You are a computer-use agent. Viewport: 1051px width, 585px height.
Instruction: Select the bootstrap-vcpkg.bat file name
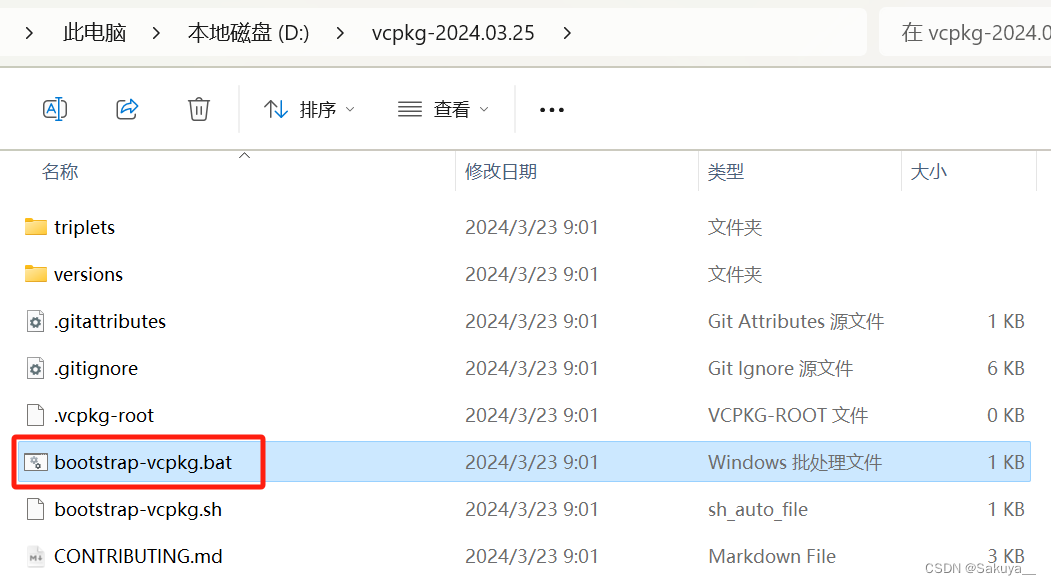[x=143, y=462]
